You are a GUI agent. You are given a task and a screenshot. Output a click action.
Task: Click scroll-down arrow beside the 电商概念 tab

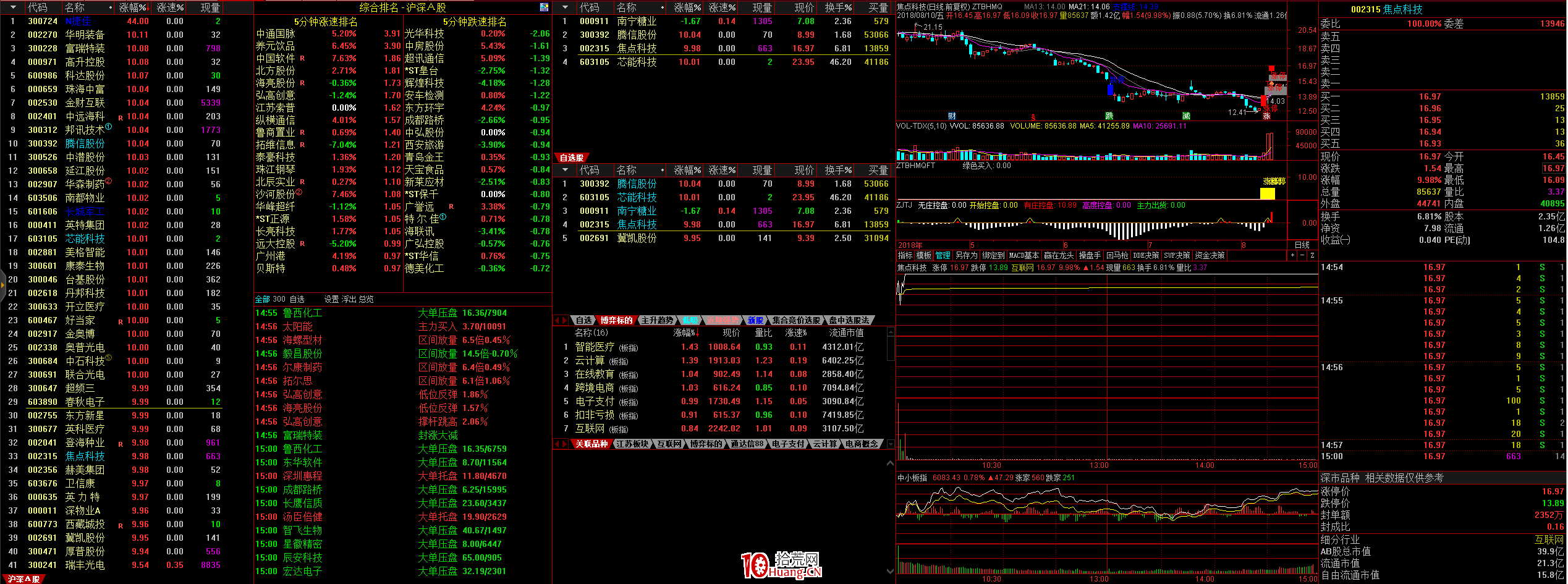point(891,444)
